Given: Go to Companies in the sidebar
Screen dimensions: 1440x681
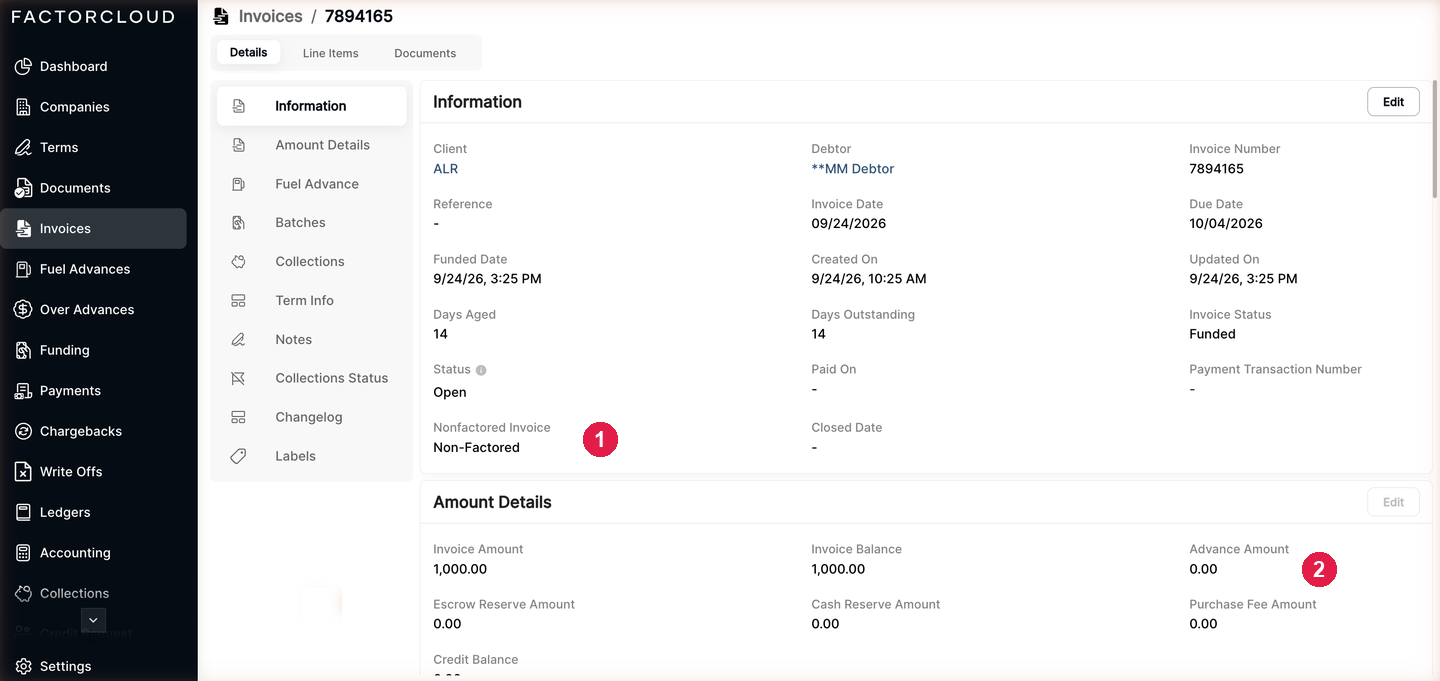Looking at the screenshot, I should tap(93, 107).
